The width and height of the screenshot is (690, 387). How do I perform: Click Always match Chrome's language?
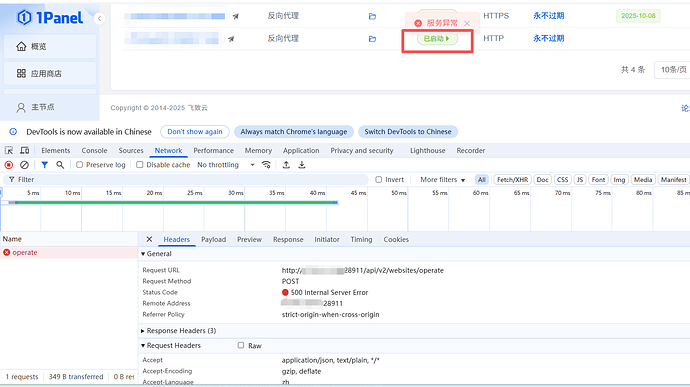tap(294, 132)
